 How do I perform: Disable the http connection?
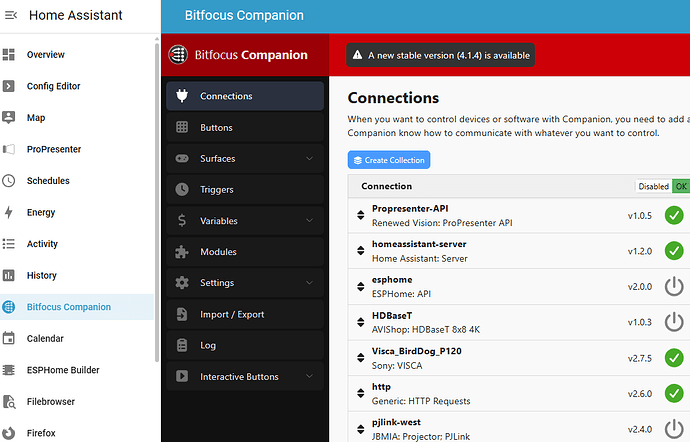coord(674,393)
